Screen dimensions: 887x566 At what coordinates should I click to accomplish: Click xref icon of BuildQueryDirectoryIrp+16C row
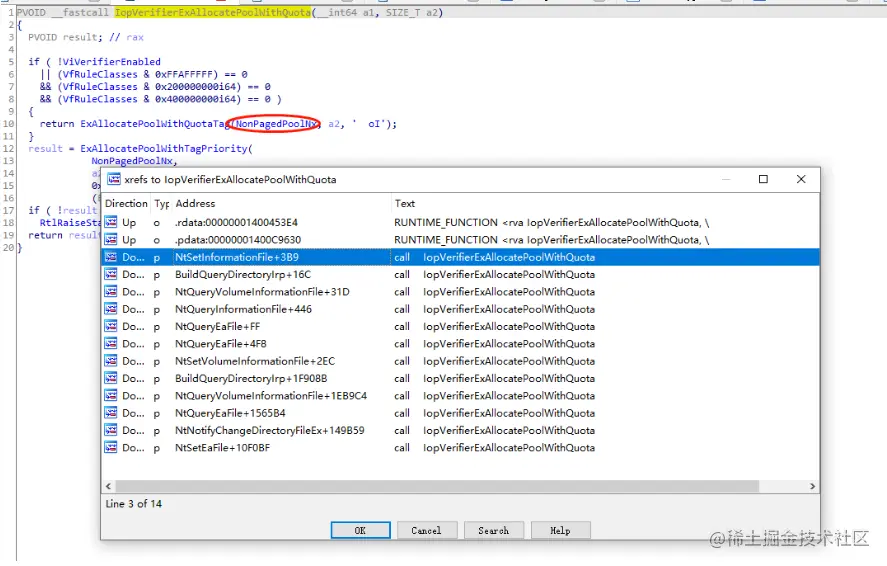pyautogui.click(x=111, y=274)
